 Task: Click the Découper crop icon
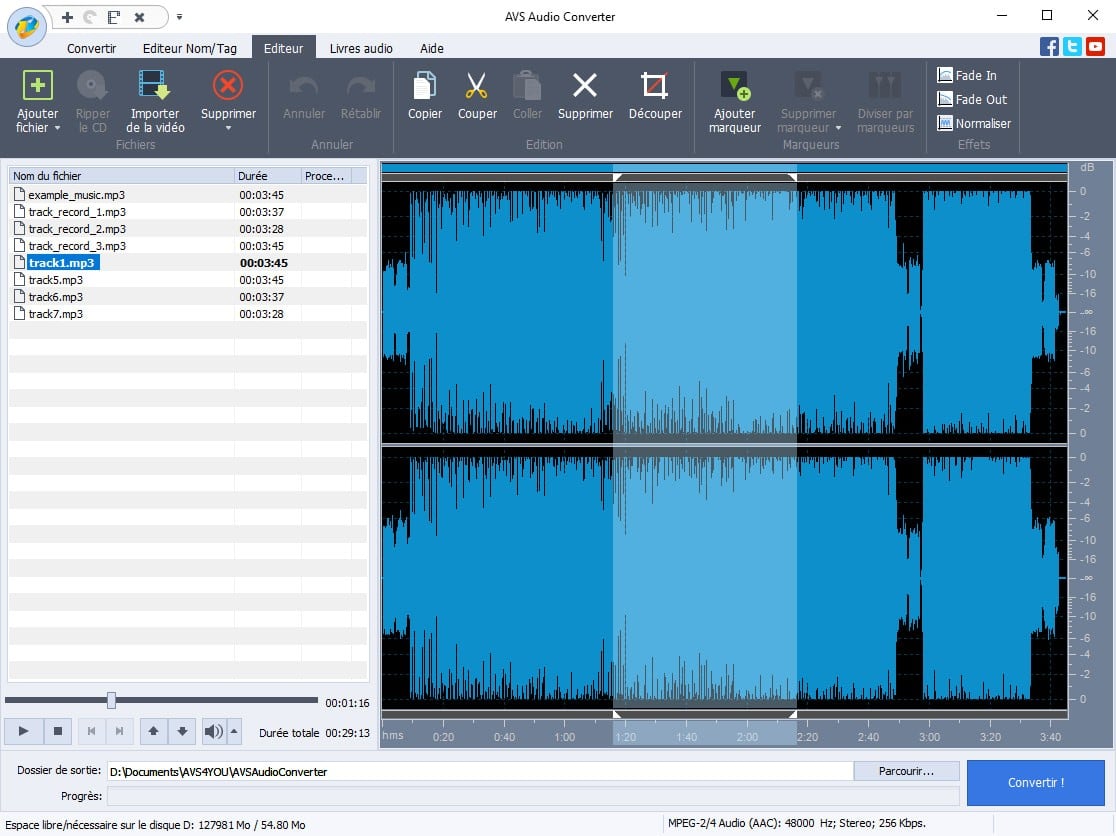click(655, 86)
